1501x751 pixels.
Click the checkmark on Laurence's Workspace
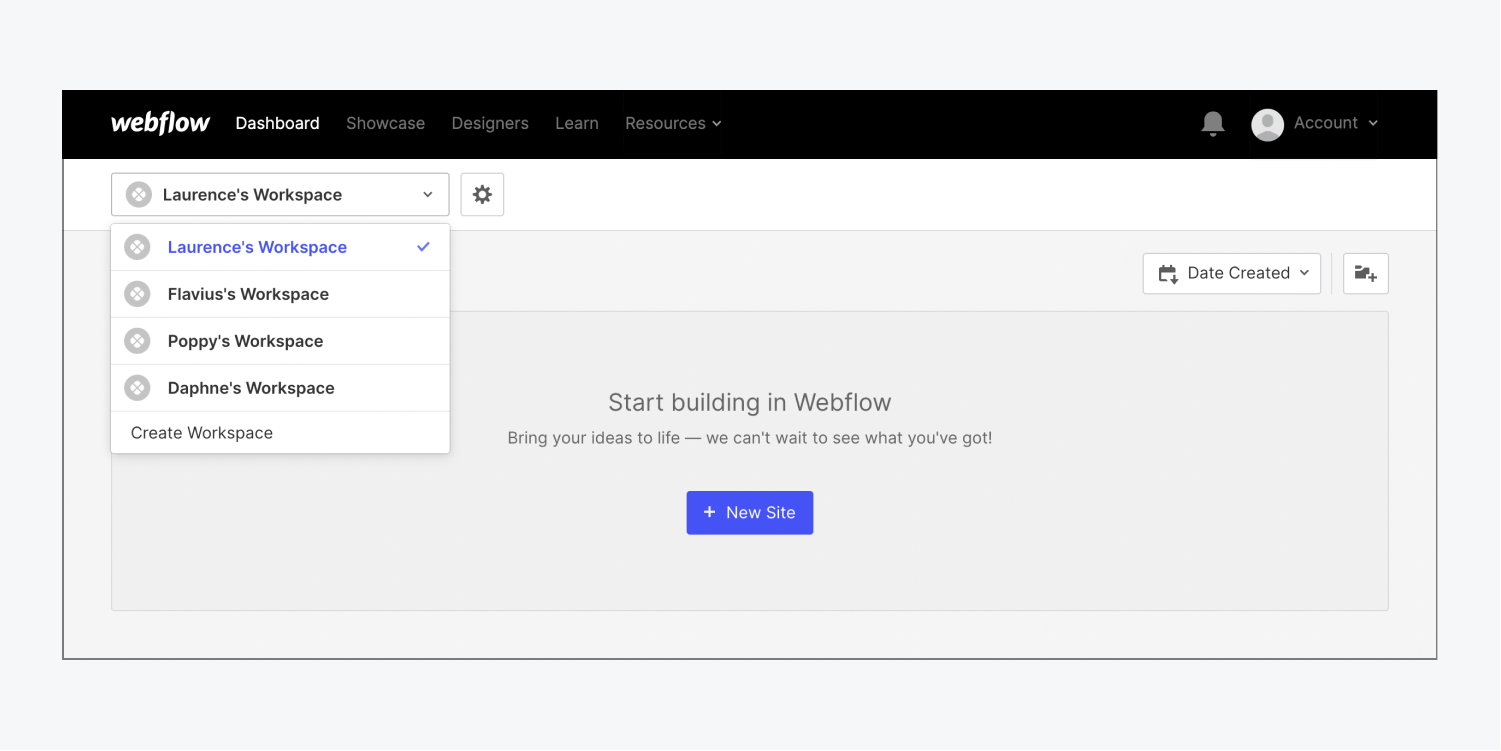pos(424,247)
